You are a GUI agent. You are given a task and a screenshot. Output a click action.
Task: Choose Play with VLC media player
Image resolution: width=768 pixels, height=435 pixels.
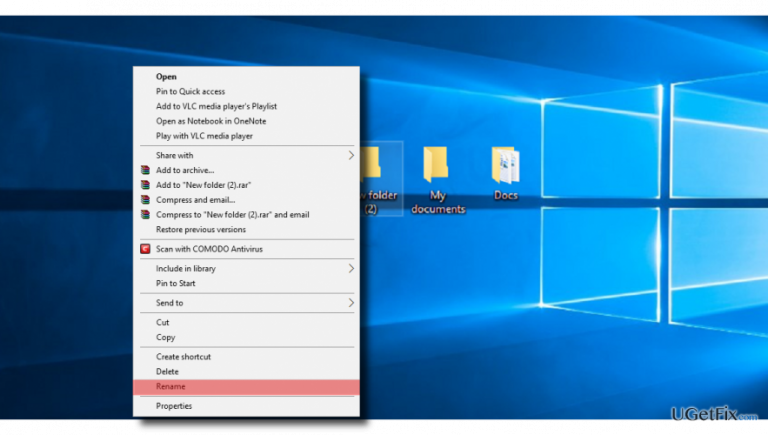coord(246,136)
